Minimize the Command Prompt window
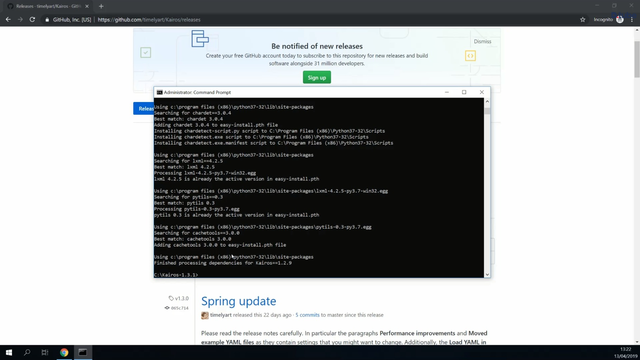Screen dimensions: 640x360 pos(447,92)
